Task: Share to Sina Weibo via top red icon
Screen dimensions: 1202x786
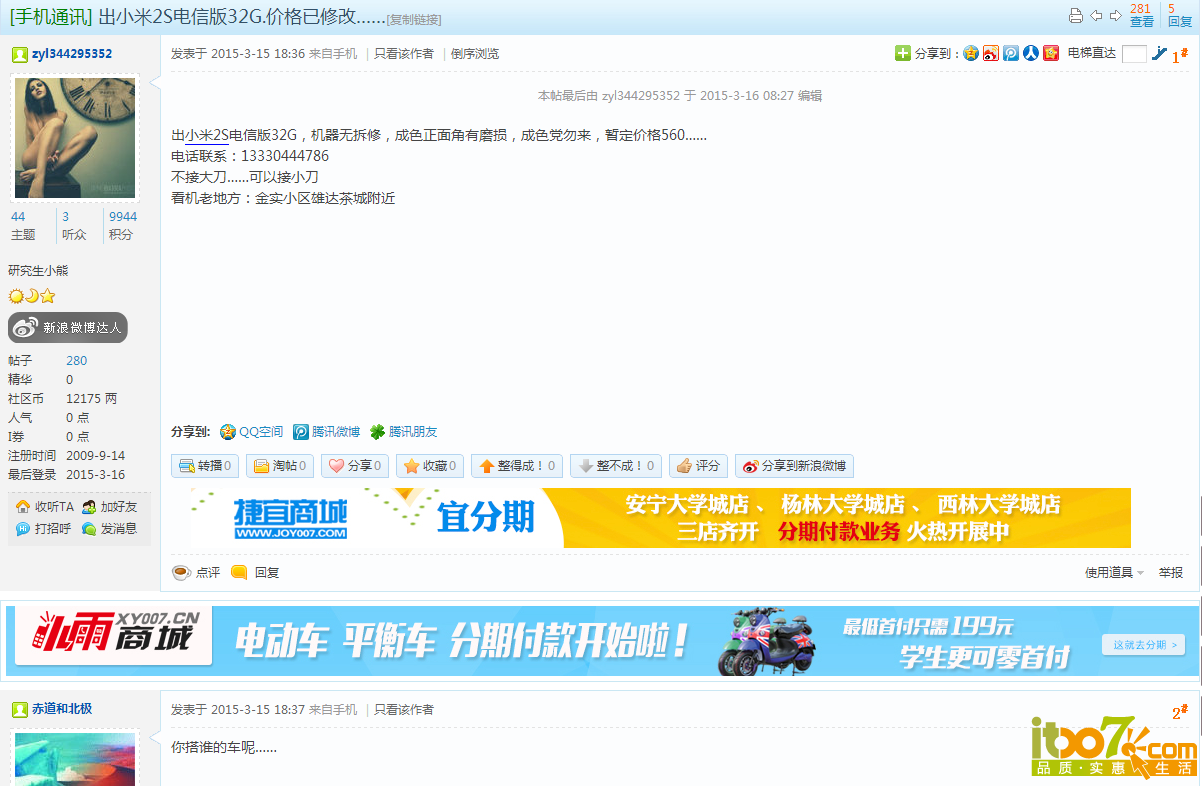Action: pyautogui.click(x=991, y=53)
